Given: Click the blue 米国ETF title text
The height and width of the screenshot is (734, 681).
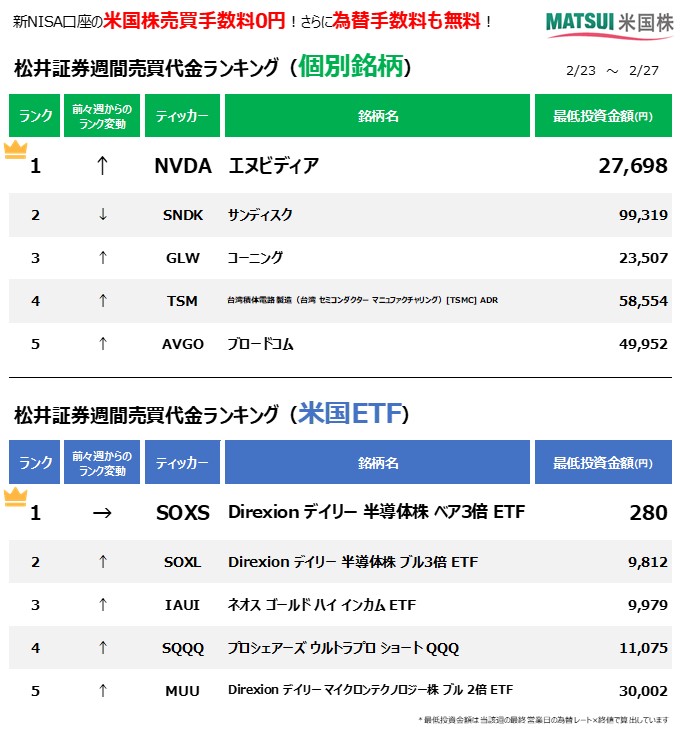Looking at the screenshot, I should [351, 413].
